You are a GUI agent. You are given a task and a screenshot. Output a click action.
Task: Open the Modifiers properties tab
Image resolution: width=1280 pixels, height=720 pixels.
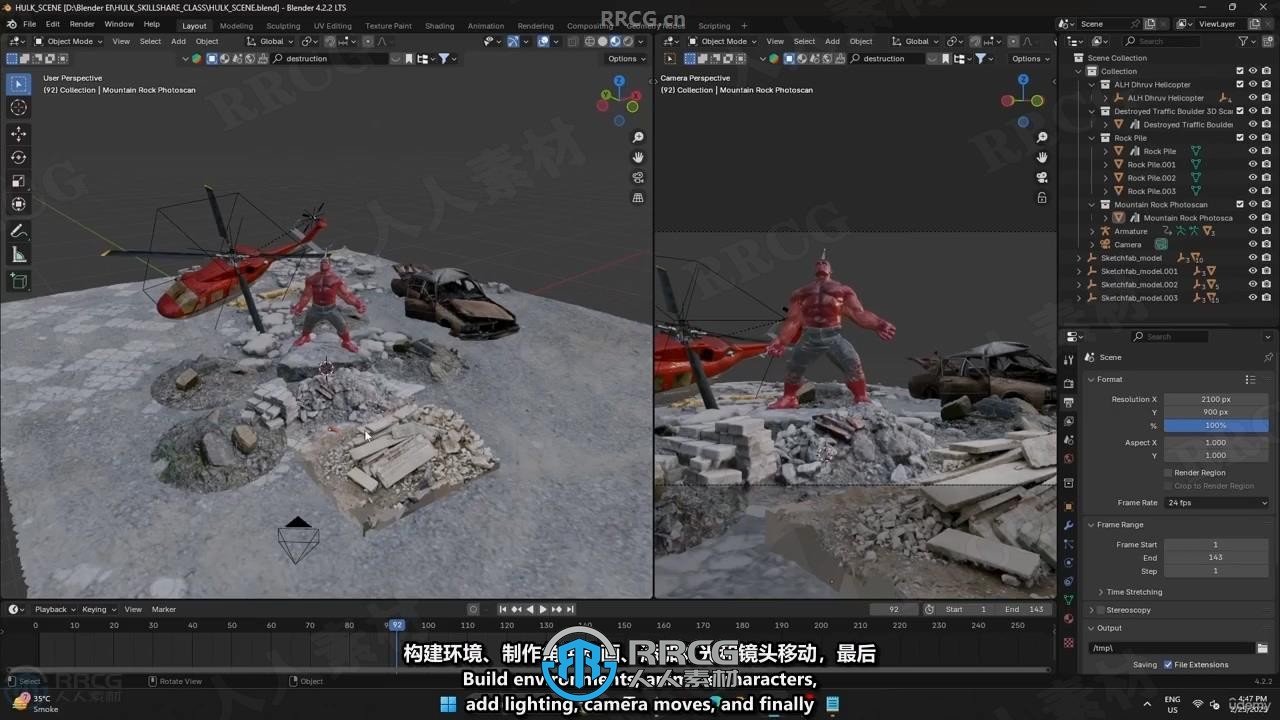pos(1068,525)
